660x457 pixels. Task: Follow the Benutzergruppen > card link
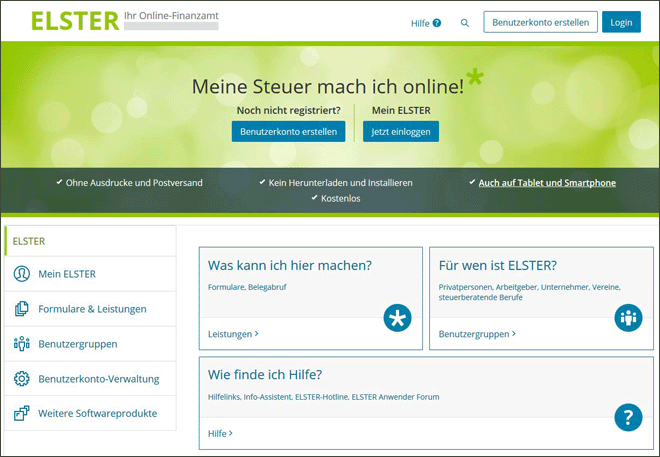(477, 334)
